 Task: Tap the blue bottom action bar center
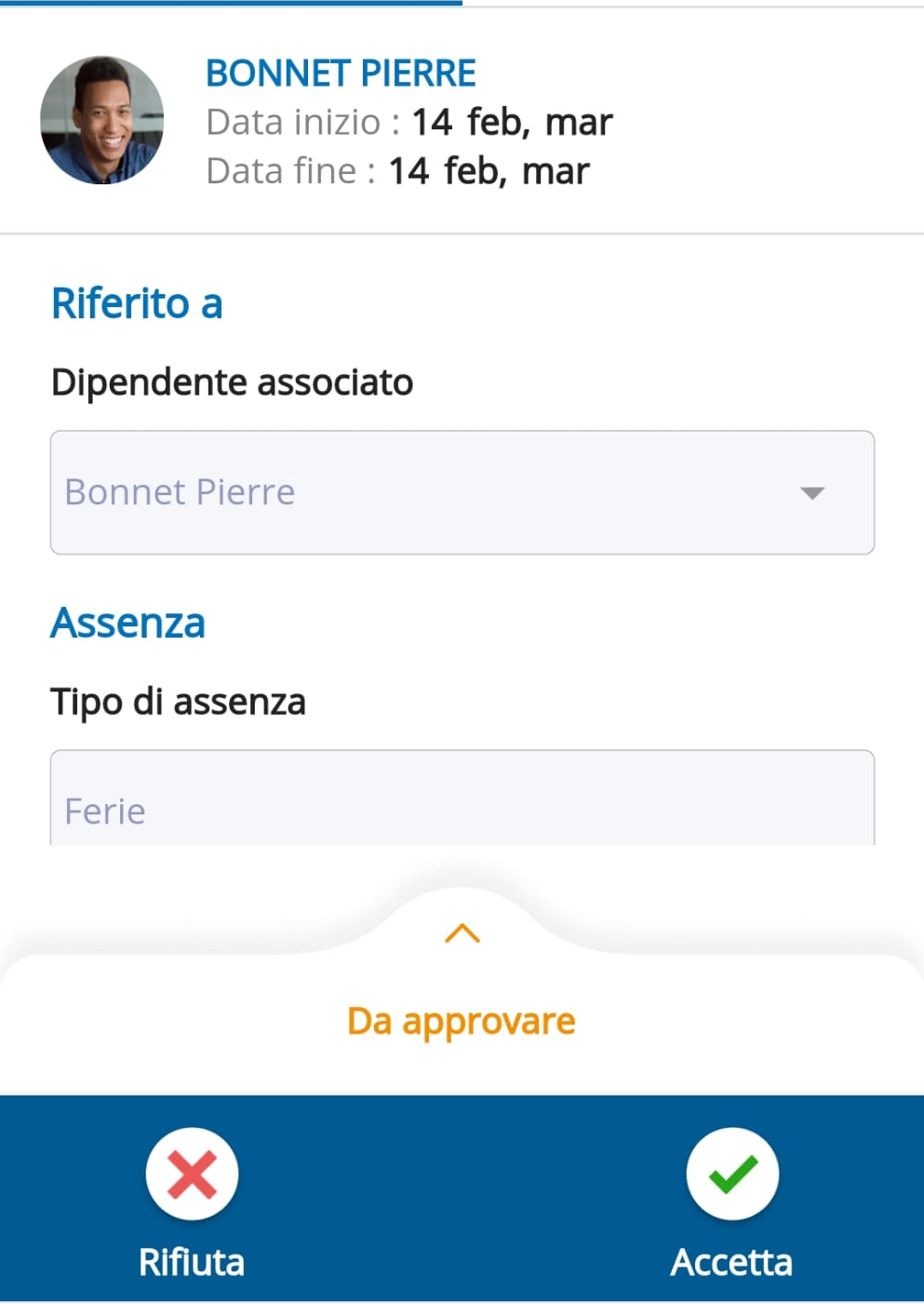click(x=462, y=1199)
